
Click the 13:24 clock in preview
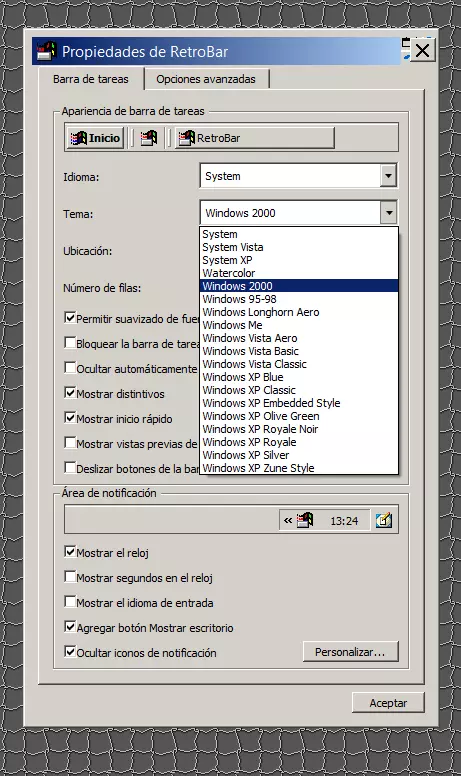[344, 521]
